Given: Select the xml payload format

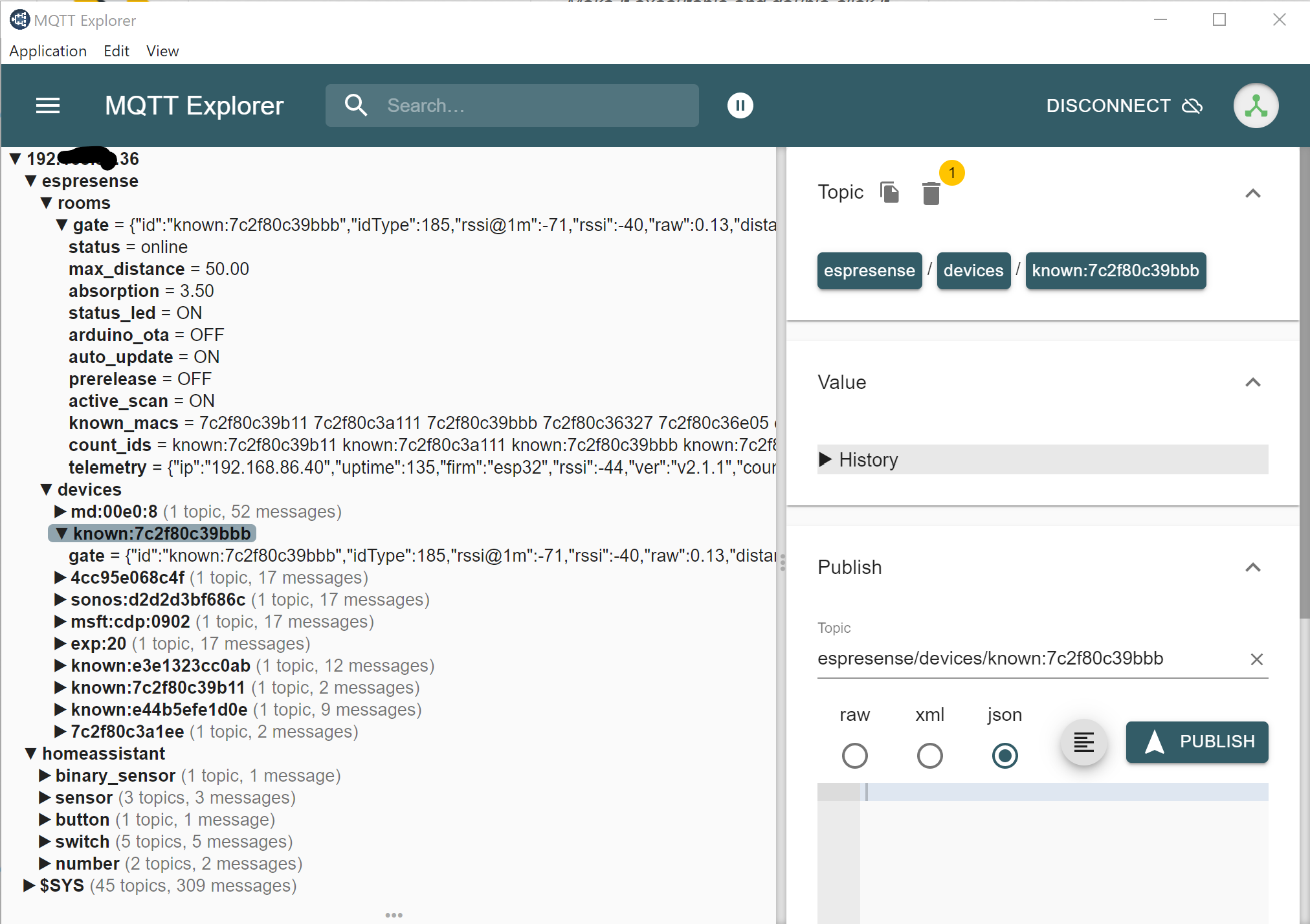Looking at the screenshot, I should point(929,755).
